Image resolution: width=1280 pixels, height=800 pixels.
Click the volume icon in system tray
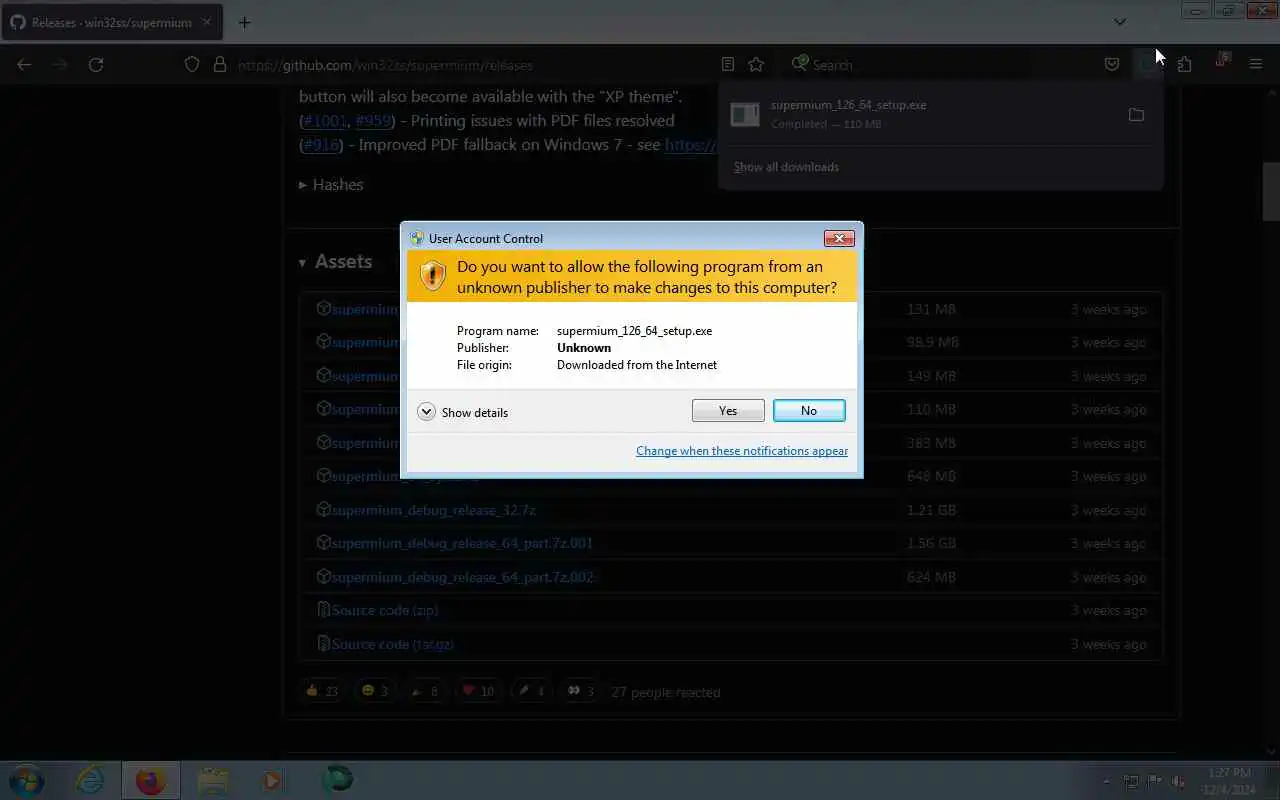(1179, 781)
